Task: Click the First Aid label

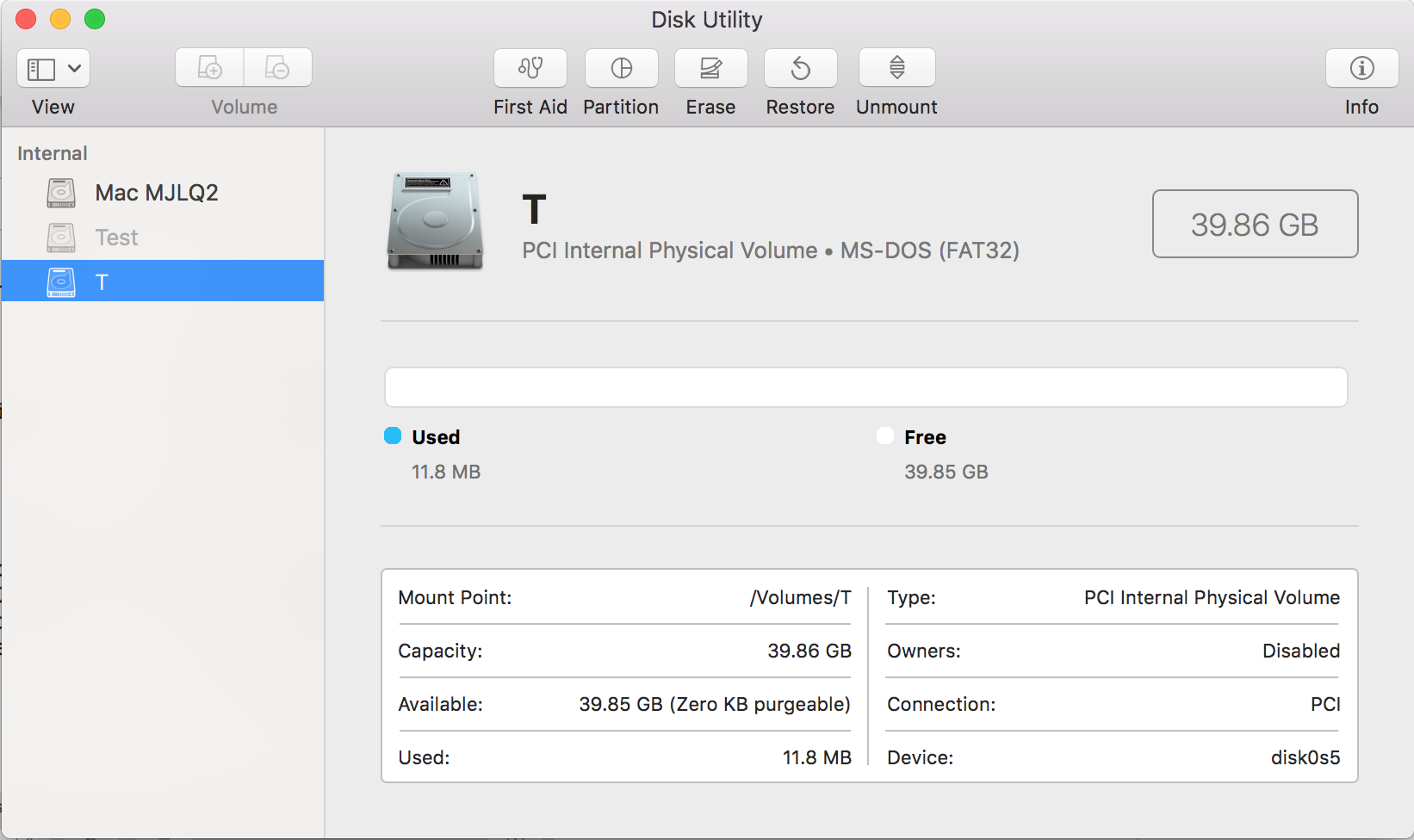Action: [530, 107]
